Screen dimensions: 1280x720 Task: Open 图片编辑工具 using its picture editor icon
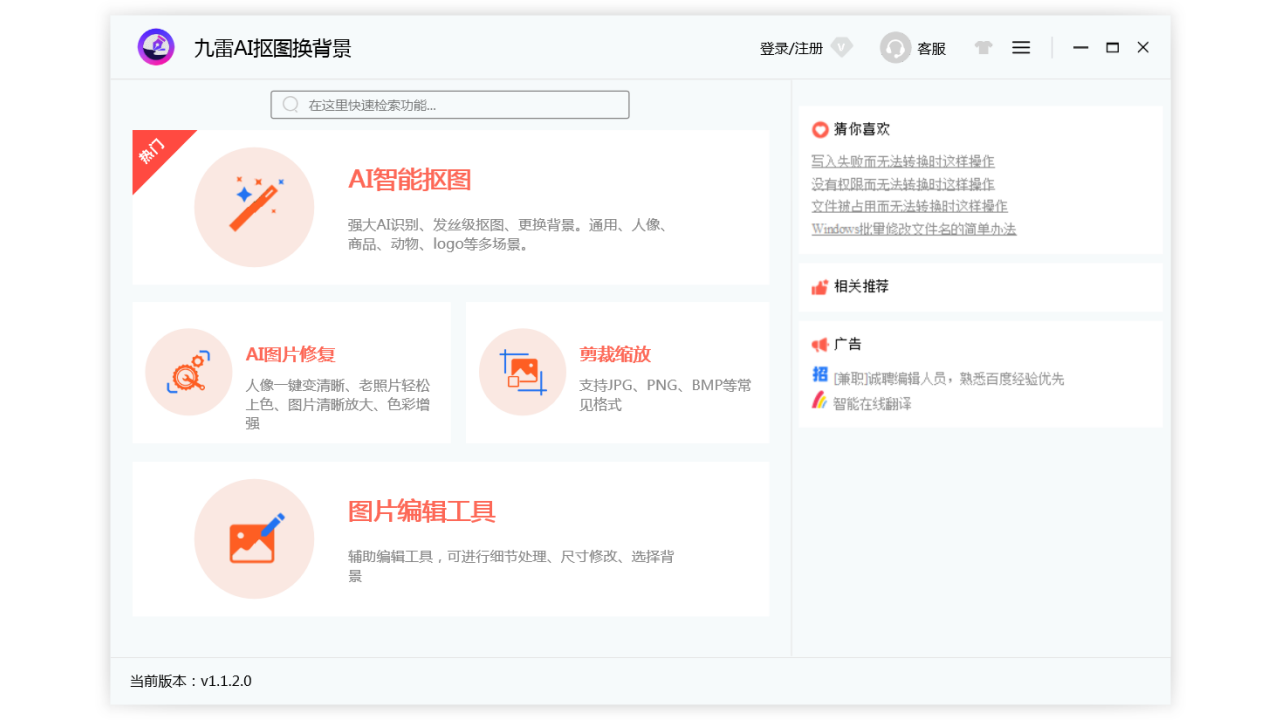pyautogui.click(x=254, y=538)
